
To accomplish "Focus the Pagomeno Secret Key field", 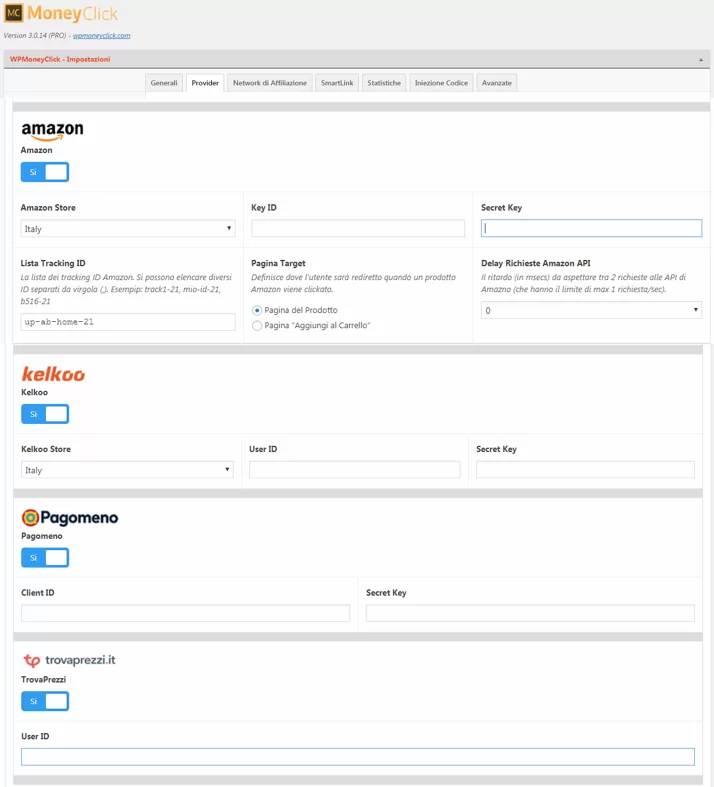I will tap(530, 613).
